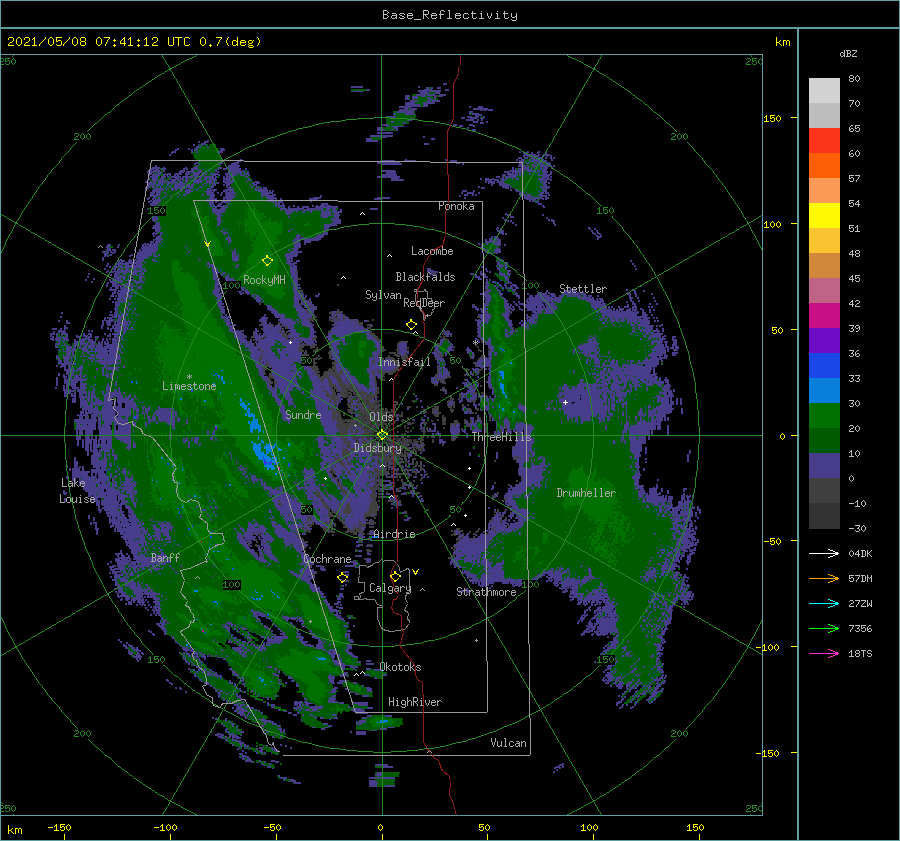Click the Okotoks label
The image size is (900, 841).
401,667
